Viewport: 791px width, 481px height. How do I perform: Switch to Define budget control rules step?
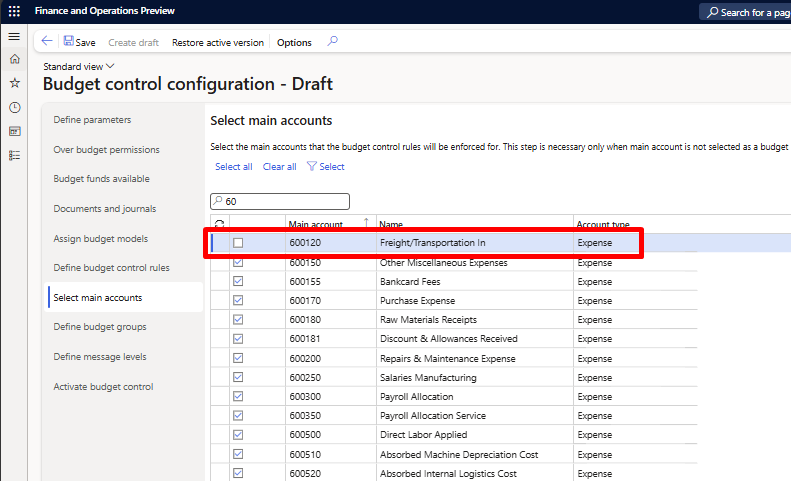(111, 268)
